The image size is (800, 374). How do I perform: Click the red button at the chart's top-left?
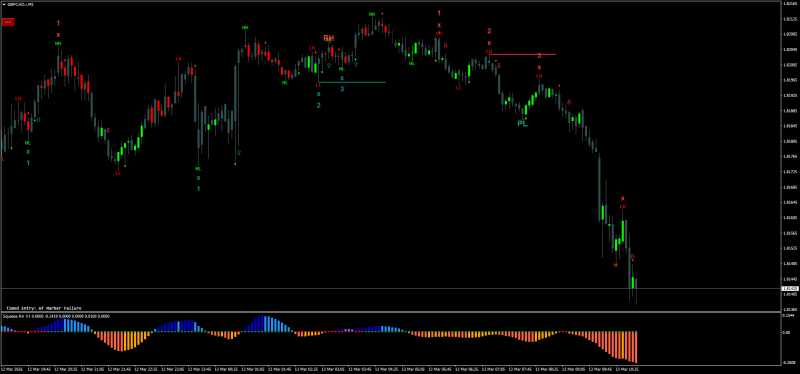8,22
